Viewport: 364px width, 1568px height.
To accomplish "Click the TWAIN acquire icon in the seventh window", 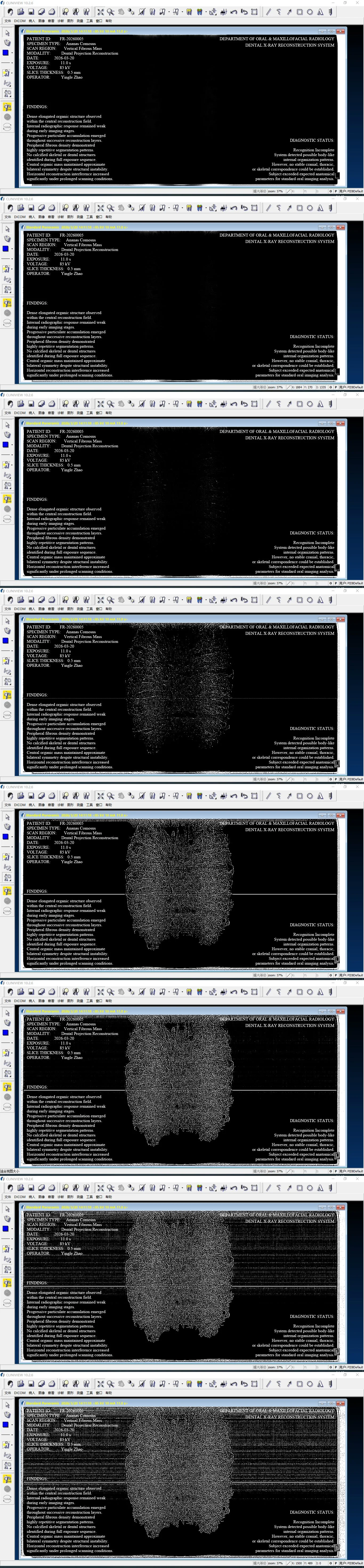I will pos(7,1303).
